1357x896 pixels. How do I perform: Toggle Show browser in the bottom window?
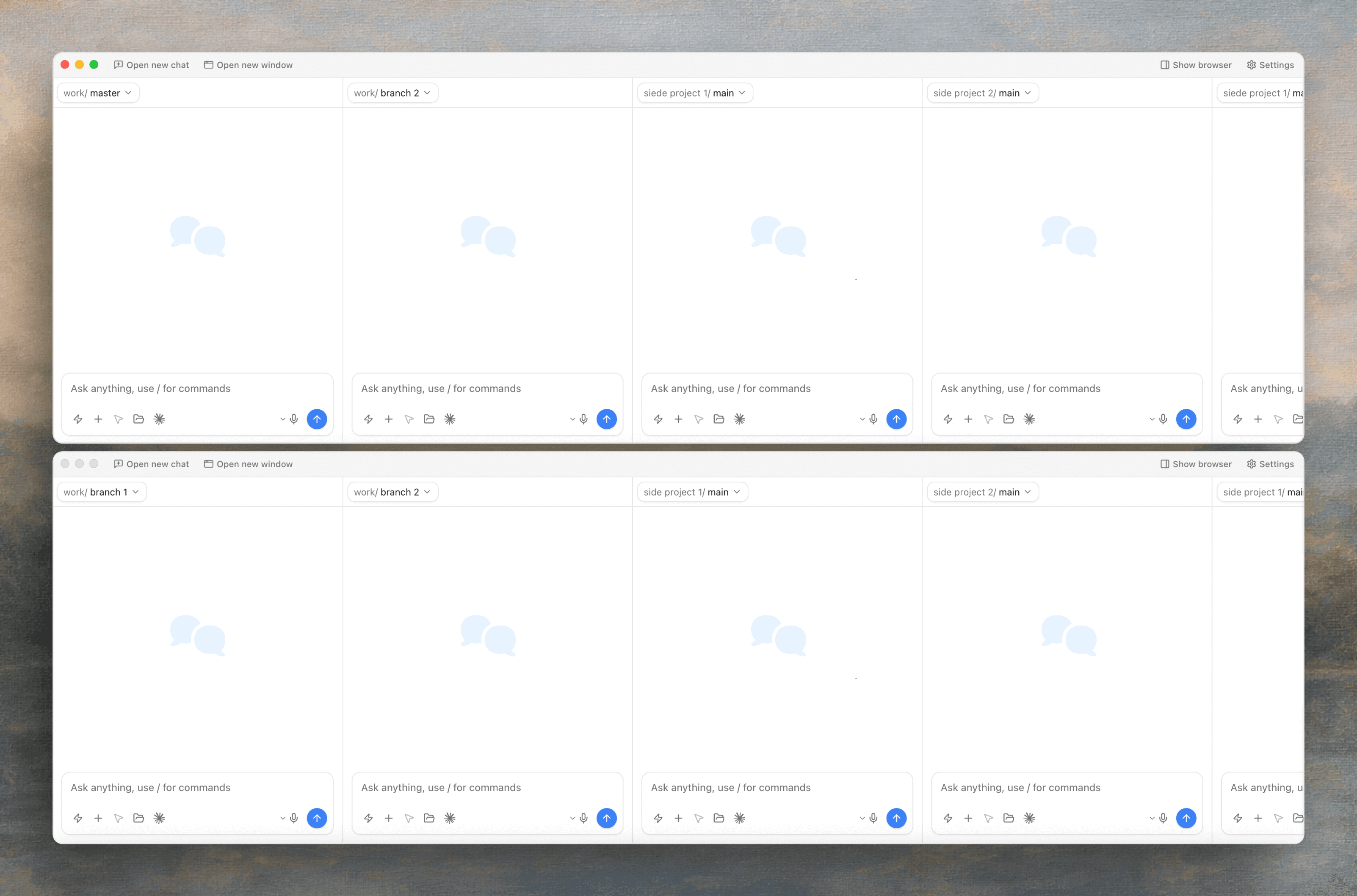tap(1197, 463)
